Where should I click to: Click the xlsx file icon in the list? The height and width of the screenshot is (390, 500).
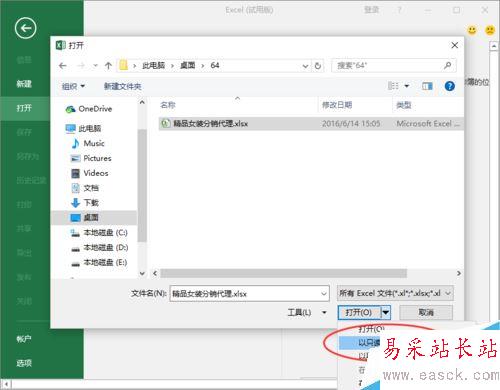pos(166,124)
